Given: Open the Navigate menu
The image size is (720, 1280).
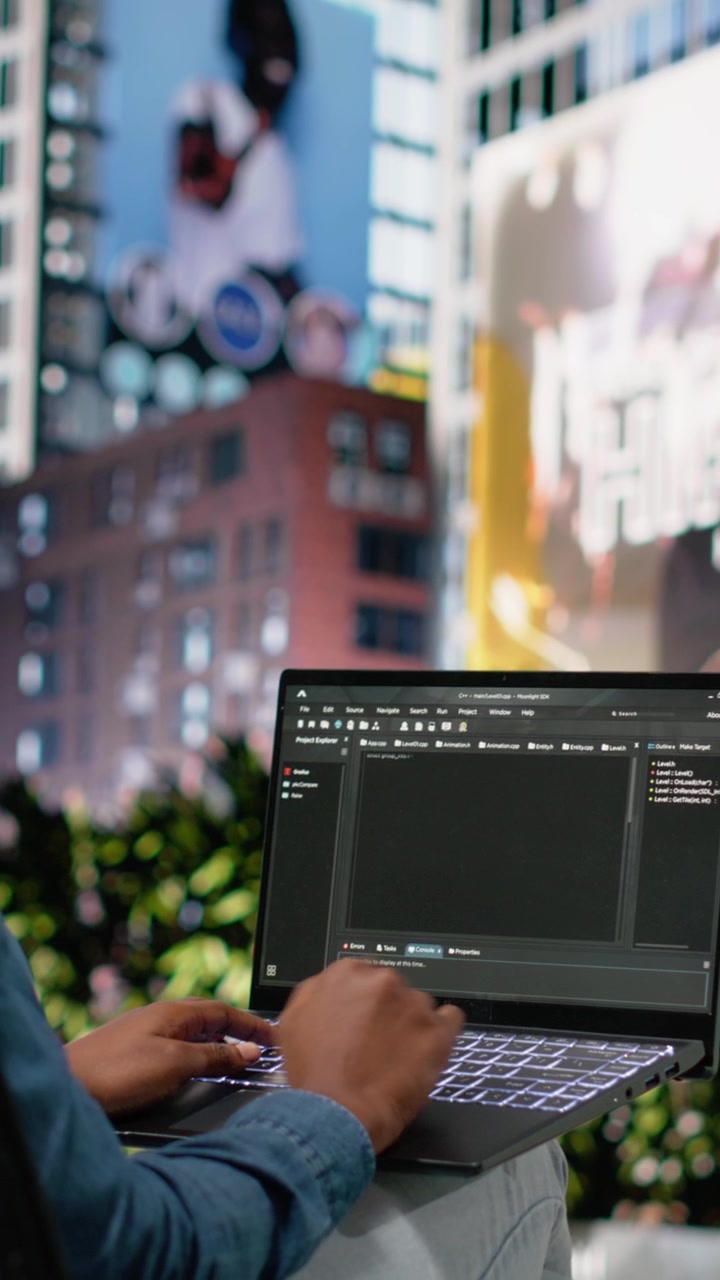Looking at the screenshot, I should point(388,710).
